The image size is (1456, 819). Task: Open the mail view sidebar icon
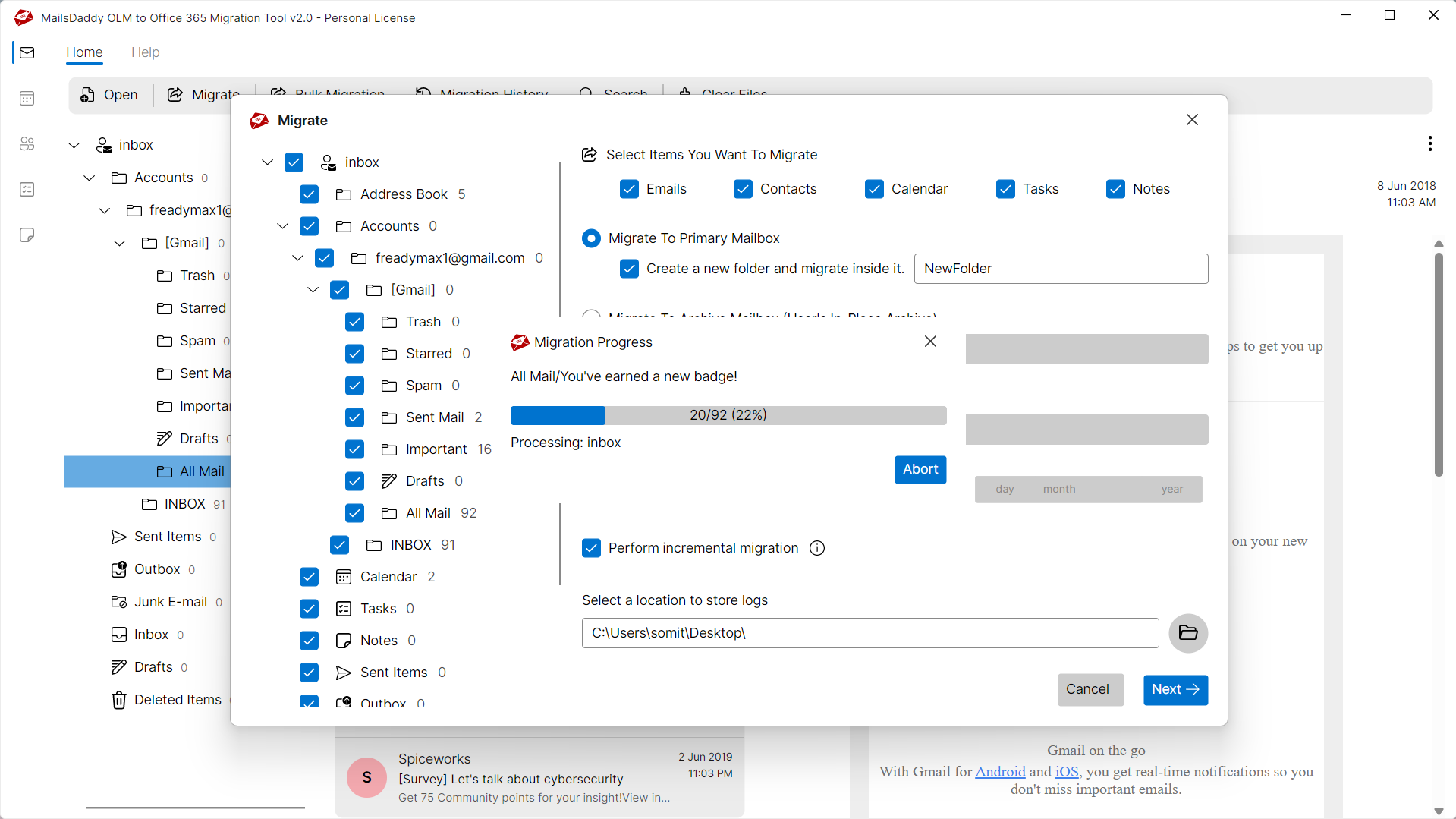27,52
